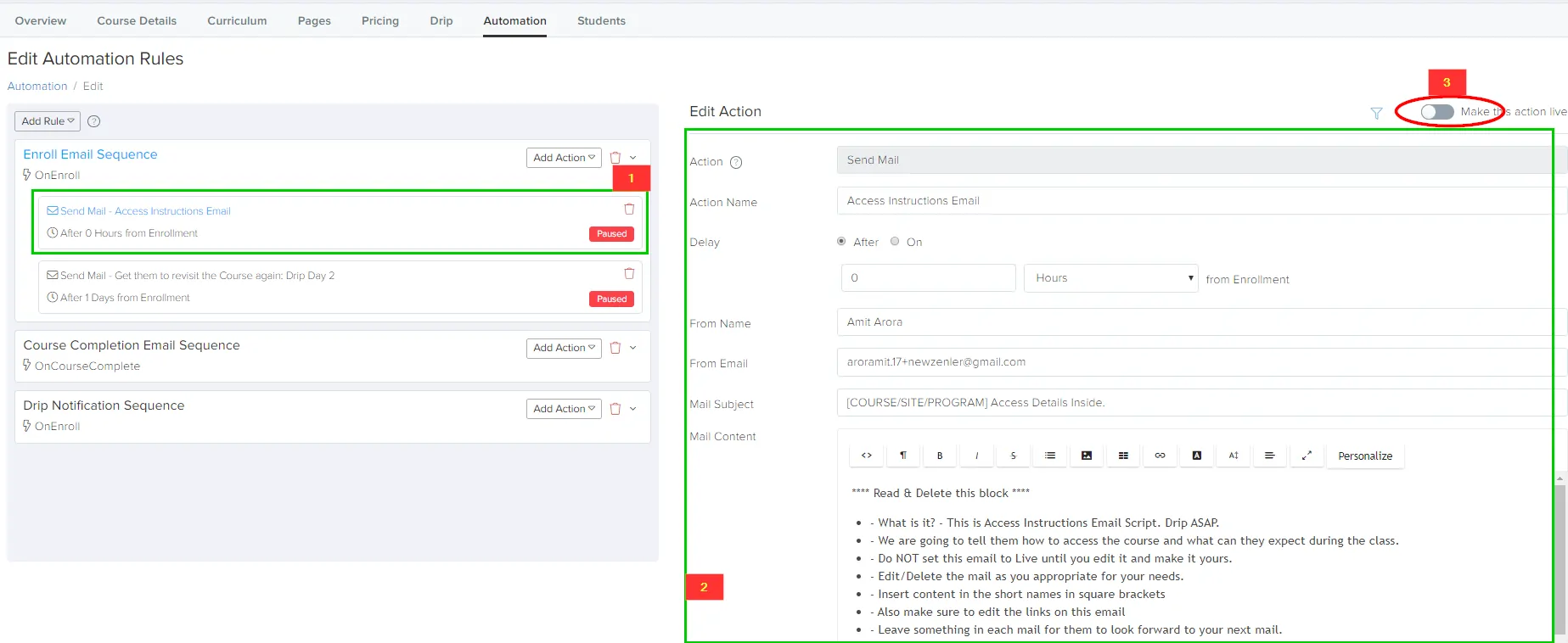Insert a hyperlink in mail content

(x=1160, y=456)
